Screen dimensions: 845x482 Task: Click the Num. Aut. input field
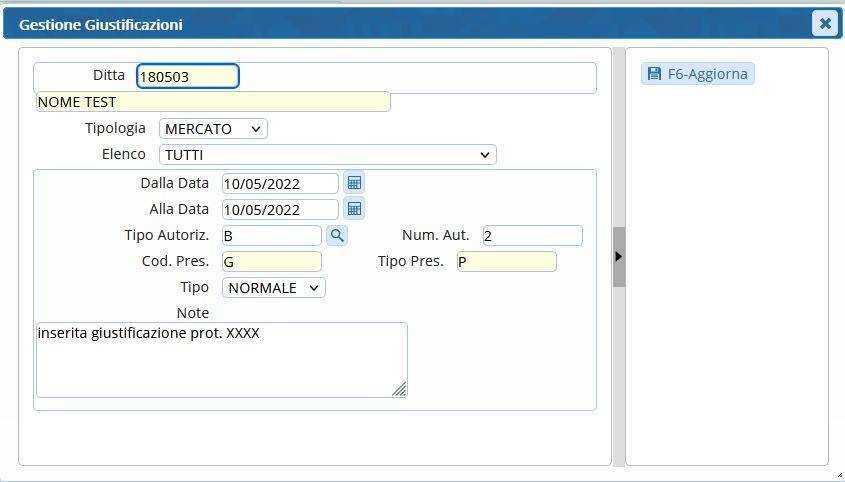click(x=531, y=236)
